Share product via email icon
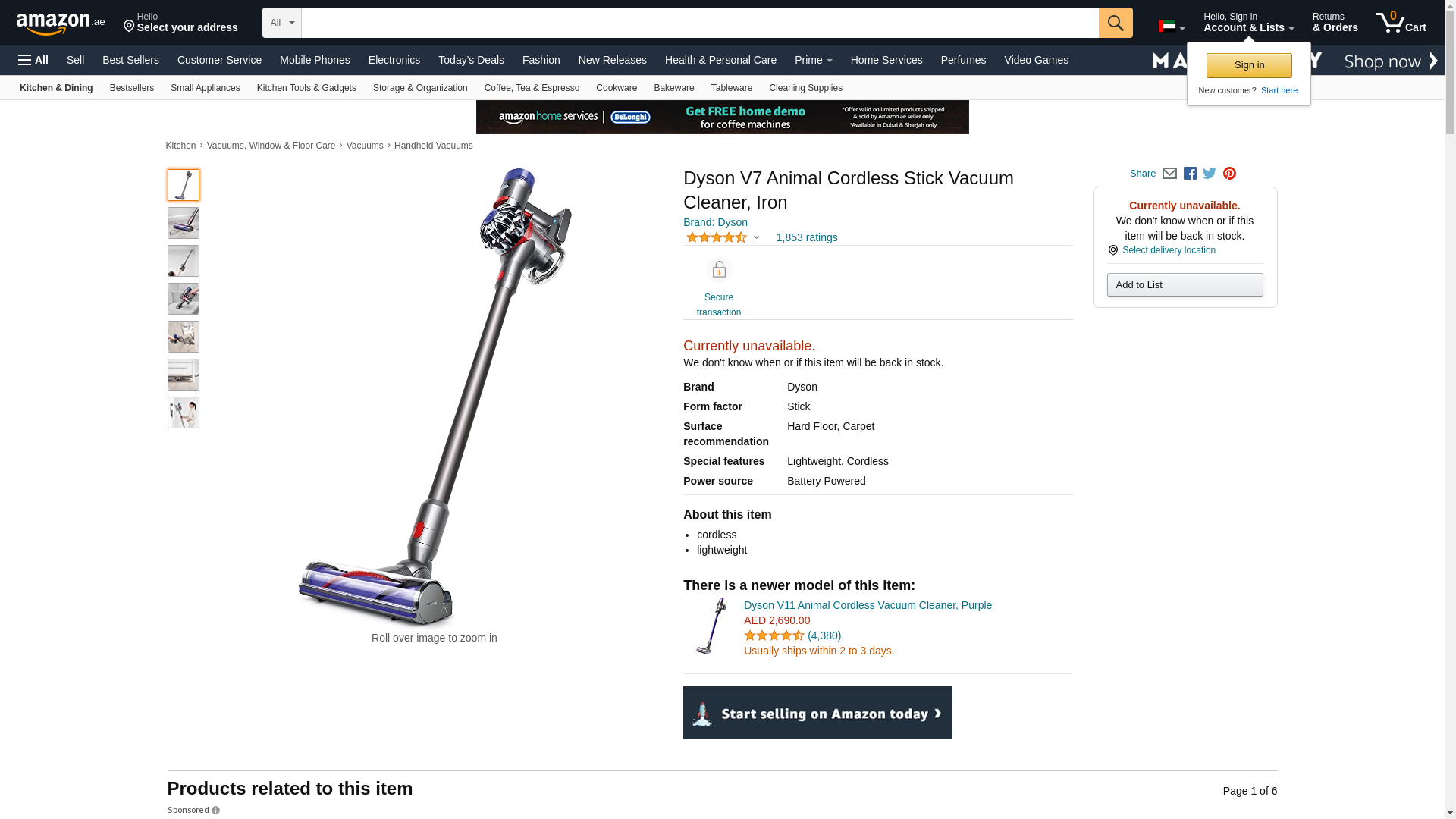The image size is (1456, 819). pos(1169,174)
